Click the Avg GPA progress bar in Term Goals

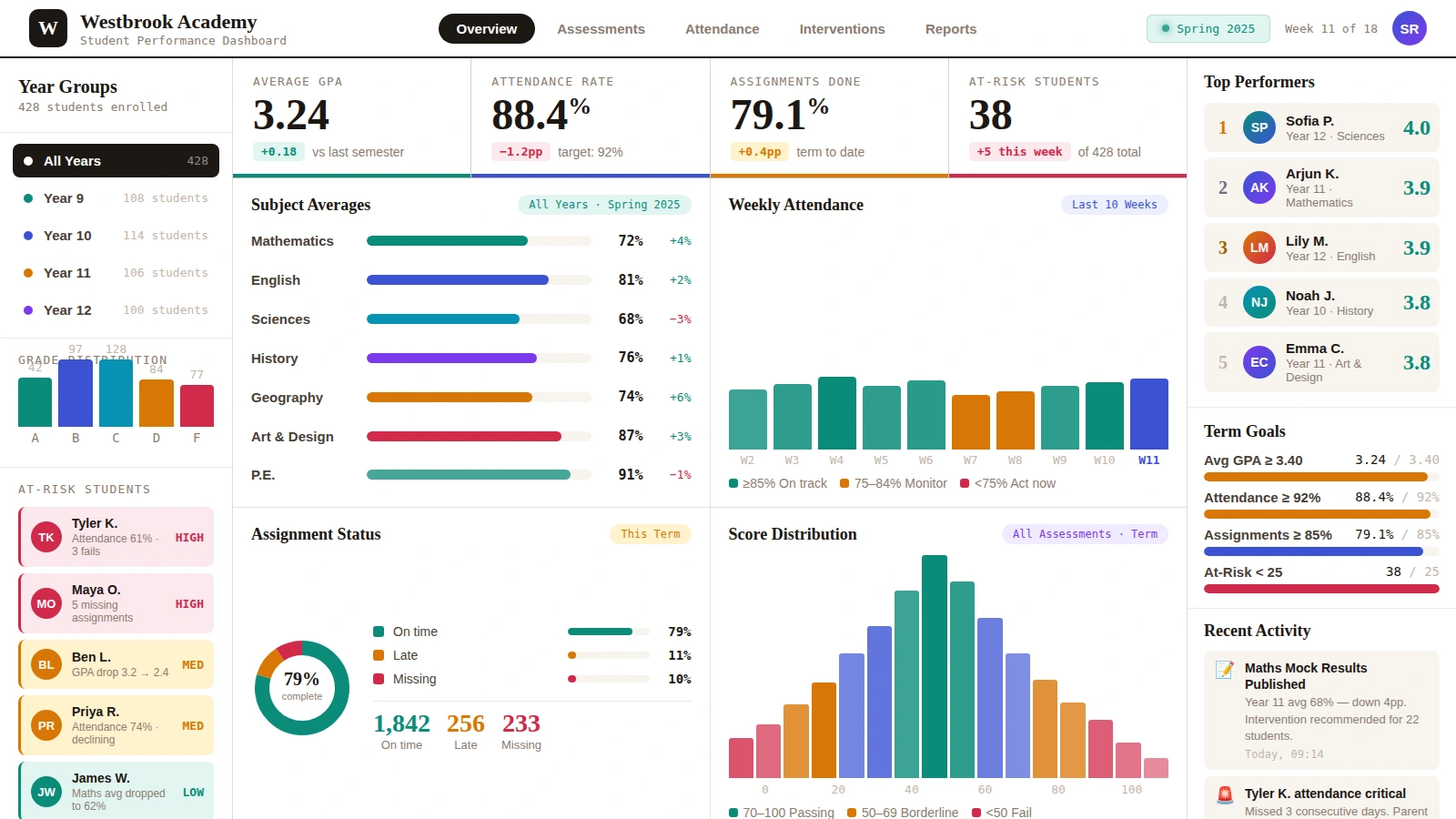(1318, 476)
